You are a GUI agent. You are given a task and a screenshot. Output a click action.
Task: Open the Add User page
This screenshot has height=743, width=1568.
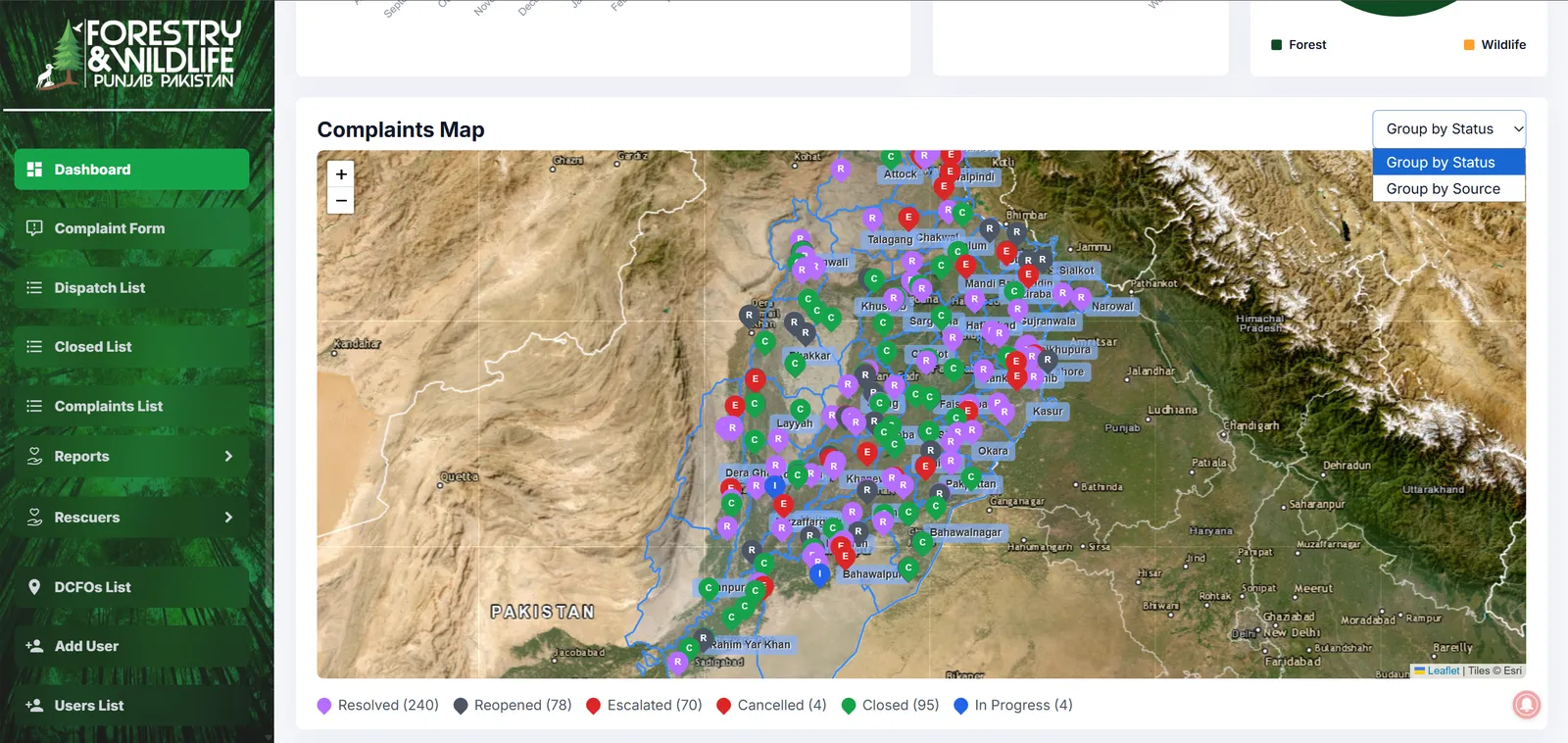tap(131, 646)
